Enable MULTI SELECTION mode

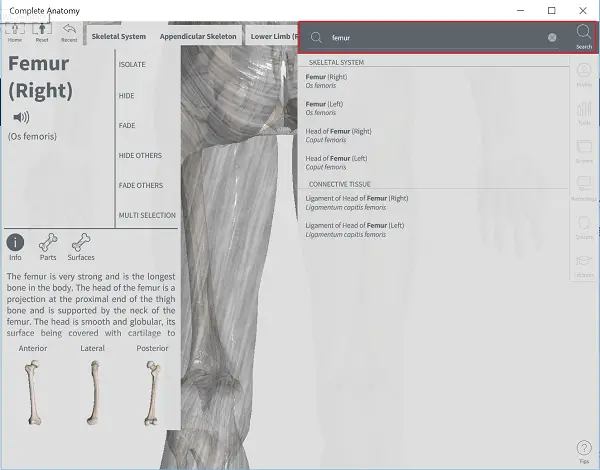click(x=147, y=215)
